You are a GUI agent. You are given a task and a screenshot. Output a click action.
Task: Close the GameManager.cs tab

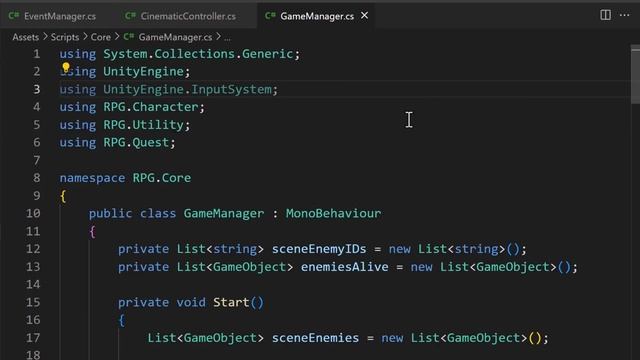tap(364, 16)
